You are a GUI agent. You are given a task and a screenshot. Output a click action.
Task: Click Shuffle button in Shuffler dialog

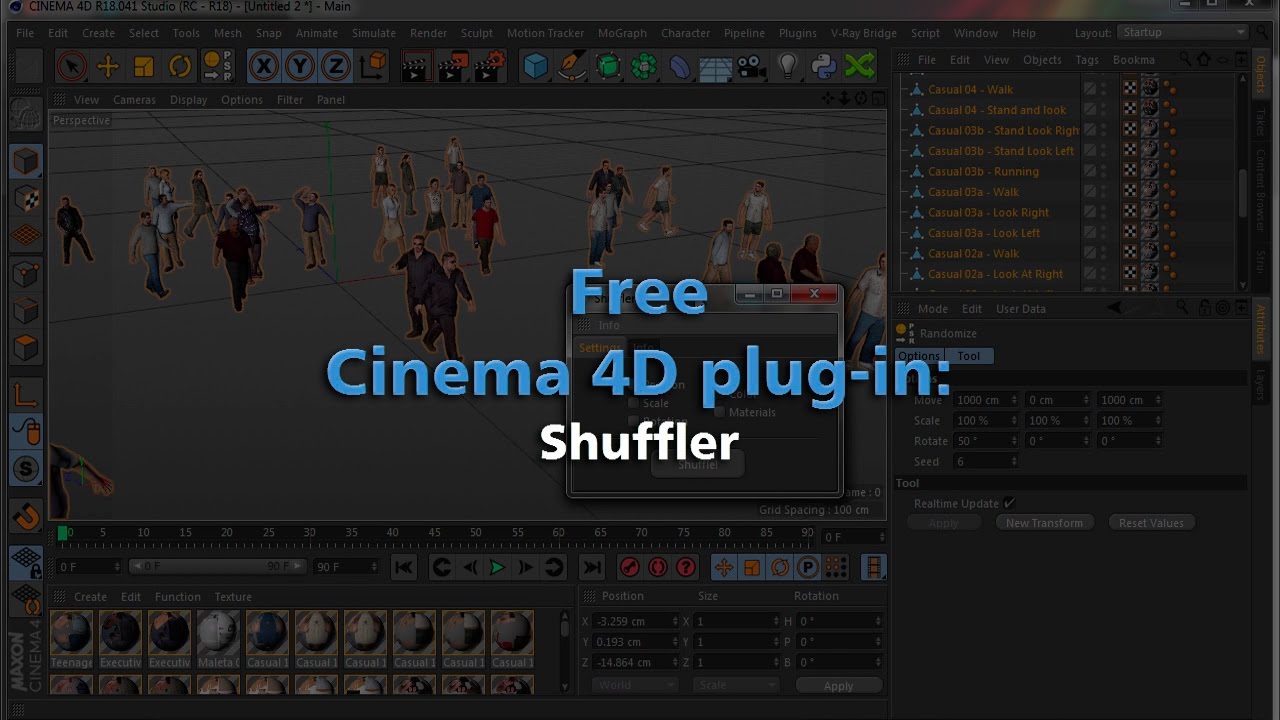[x=697, y=465]
